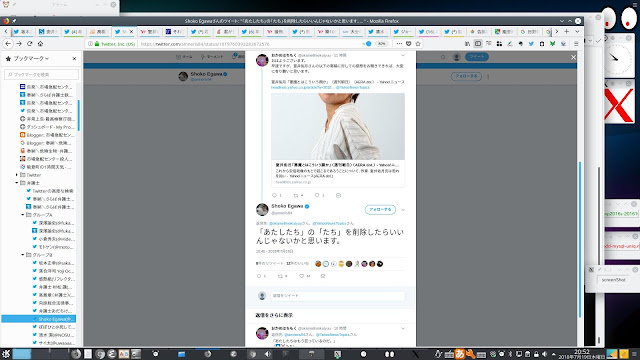
Task: Open the dropdown on the bottom reply tweet
Action: click(x=403, y=329)
